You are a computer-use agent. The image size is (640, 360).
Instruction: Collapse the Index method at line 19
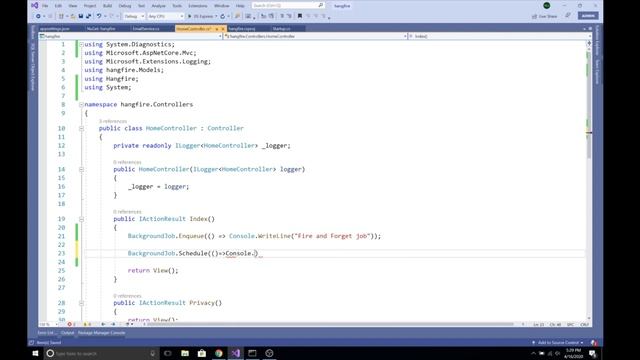click(x=81, y=219)
